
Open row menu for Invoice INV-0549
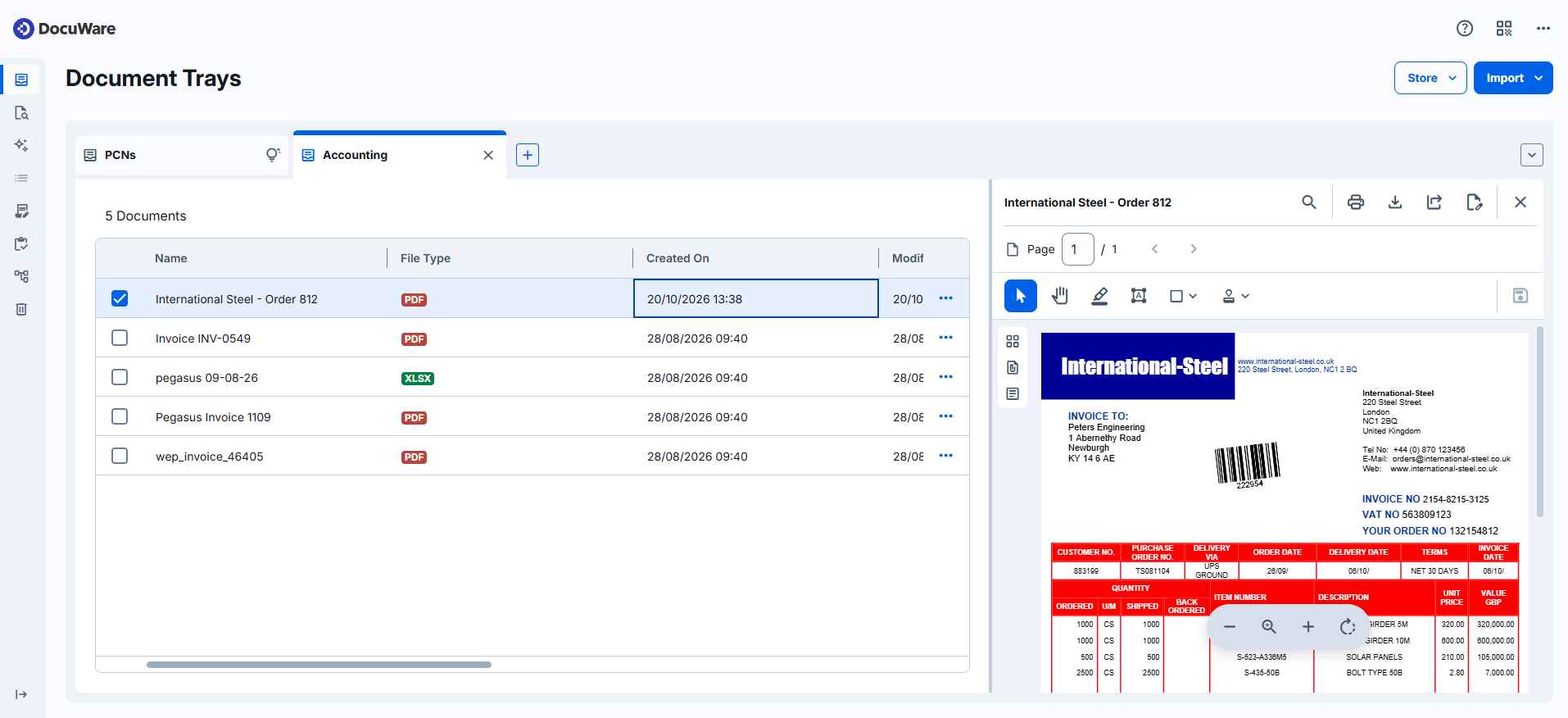click(x=946, y=338)
